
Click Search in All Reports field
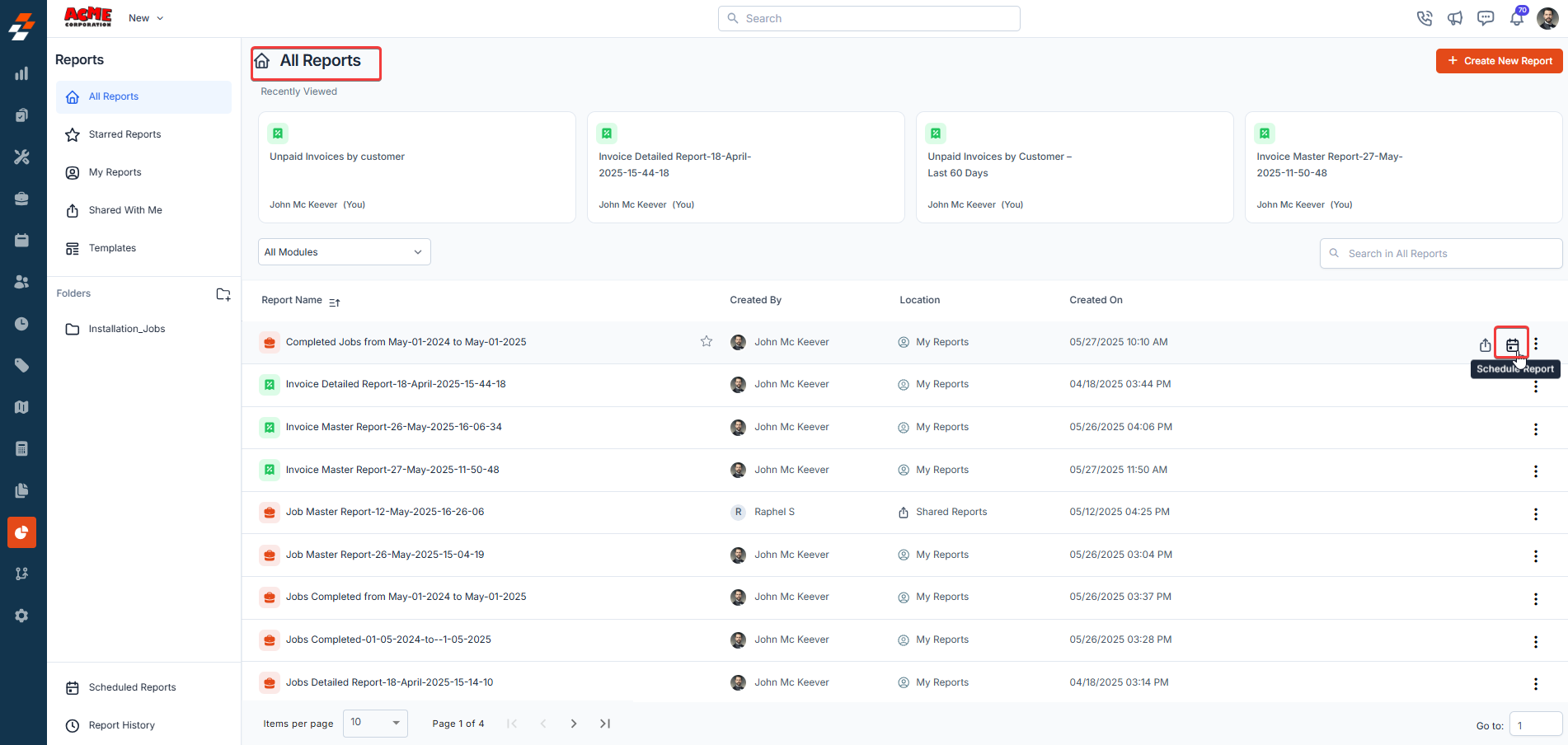[x=1441, y=253]
